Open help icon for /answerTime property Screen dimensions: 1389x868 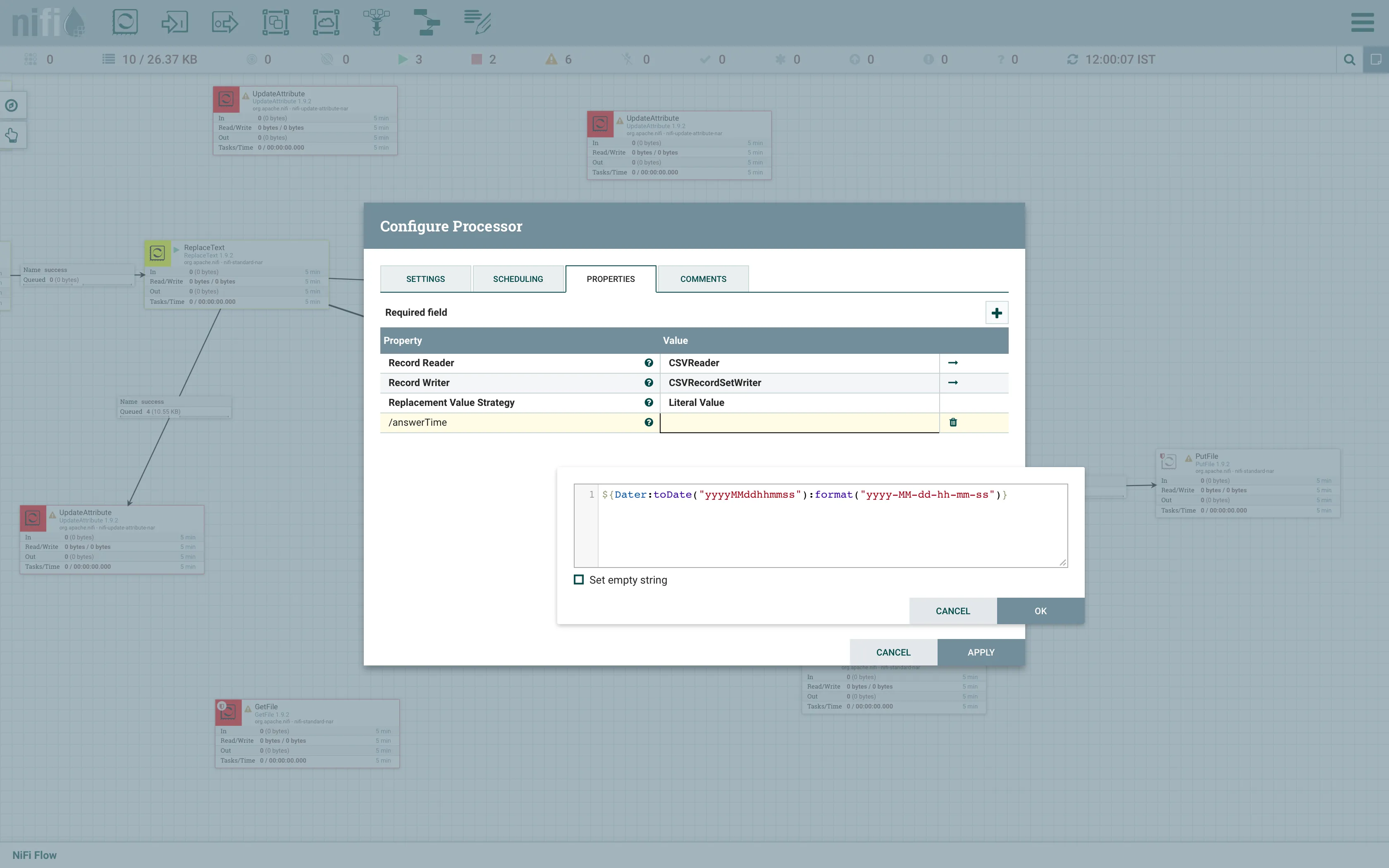pos(649,422)
